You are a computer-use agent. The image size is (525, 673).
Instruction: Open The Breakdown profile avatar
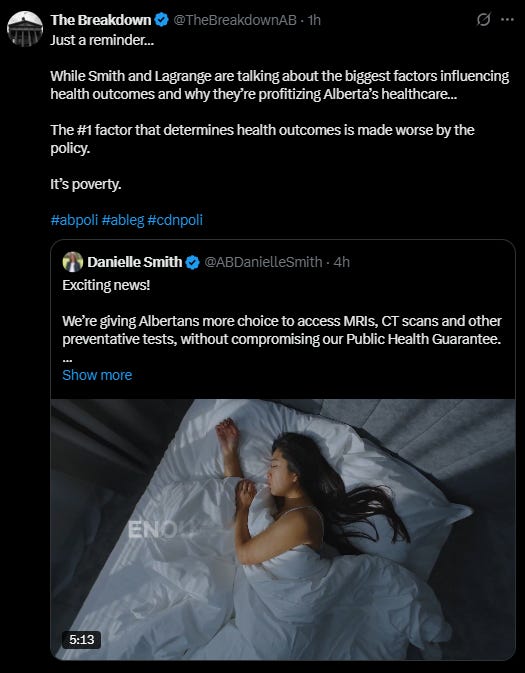pos(25,29)
